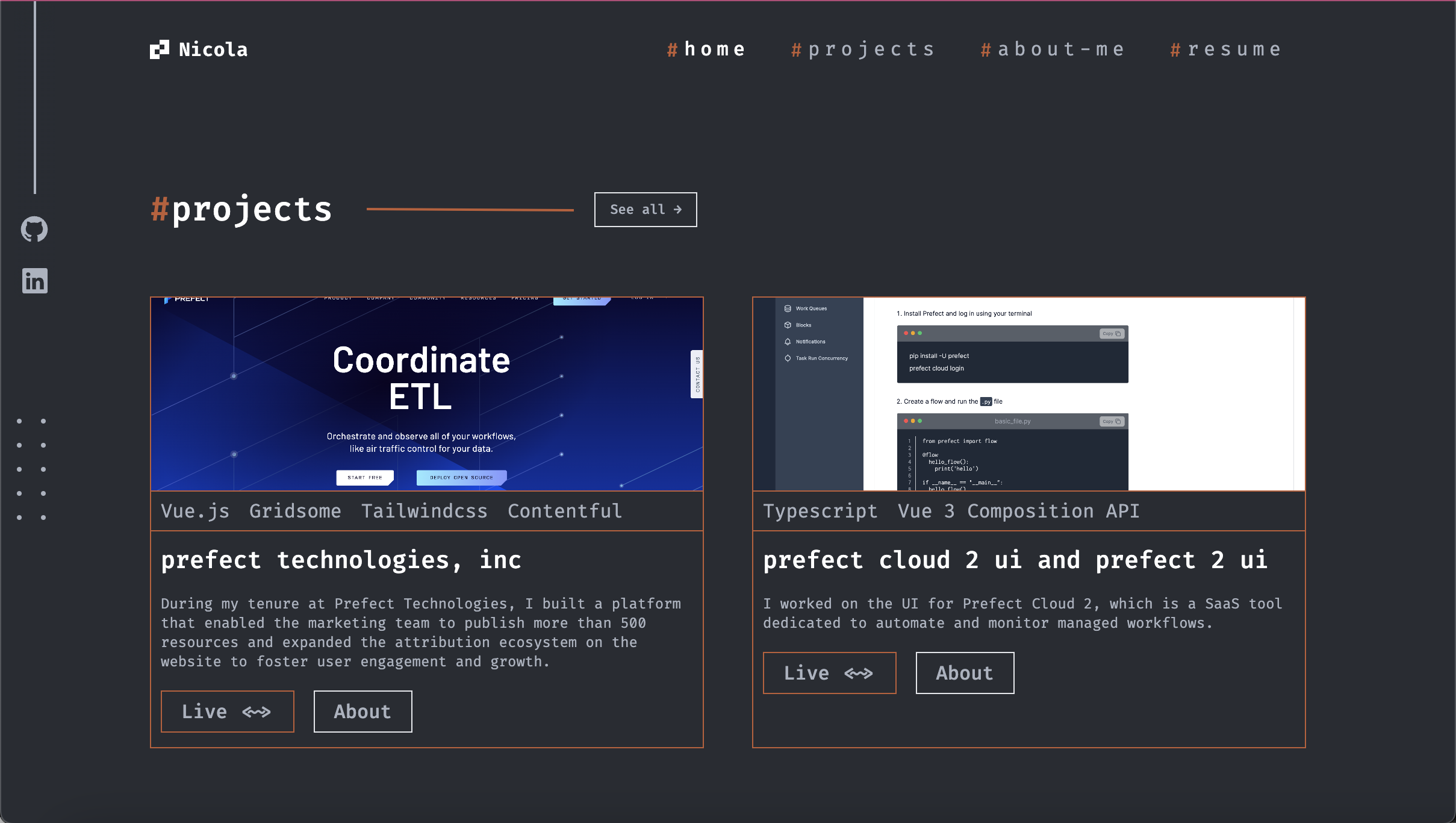Screen dimensions: 1456x823
Task: Click About button for prefect technologies, inc
Action: coord(363,712)
